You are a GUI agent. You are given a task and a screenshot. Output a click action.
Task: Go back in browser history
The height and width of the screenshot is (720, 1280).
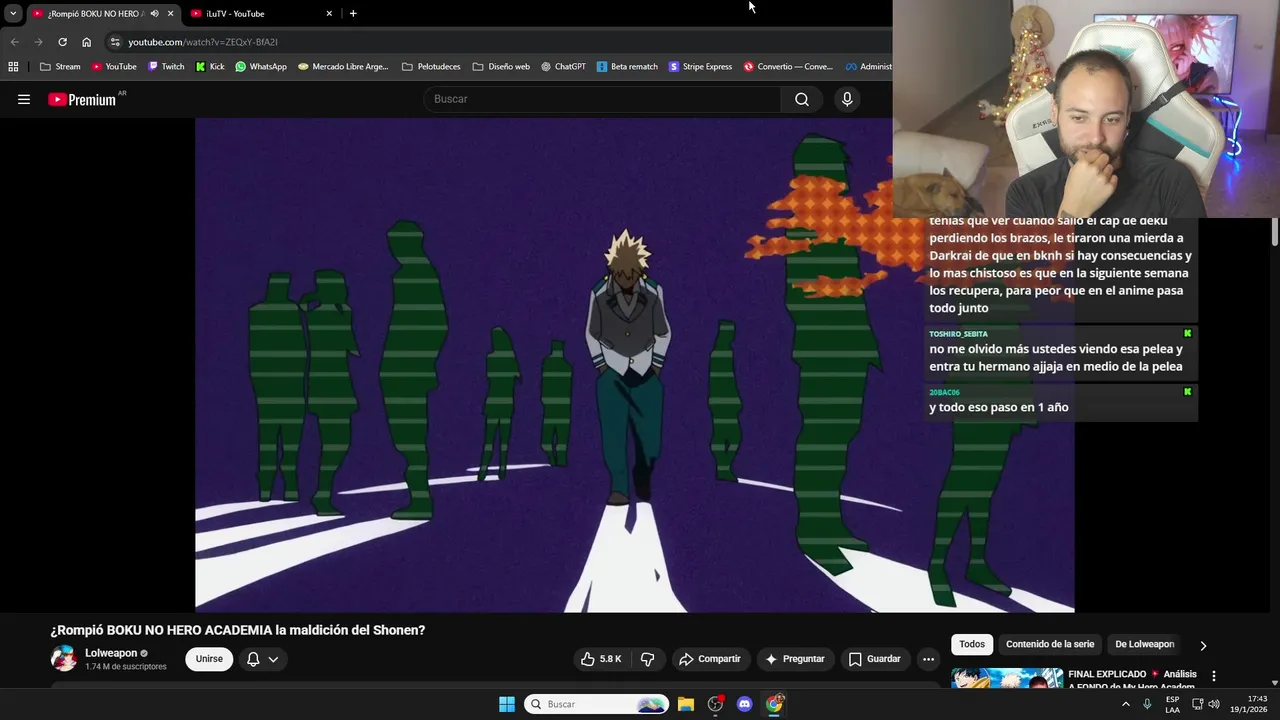coord(14,42)
